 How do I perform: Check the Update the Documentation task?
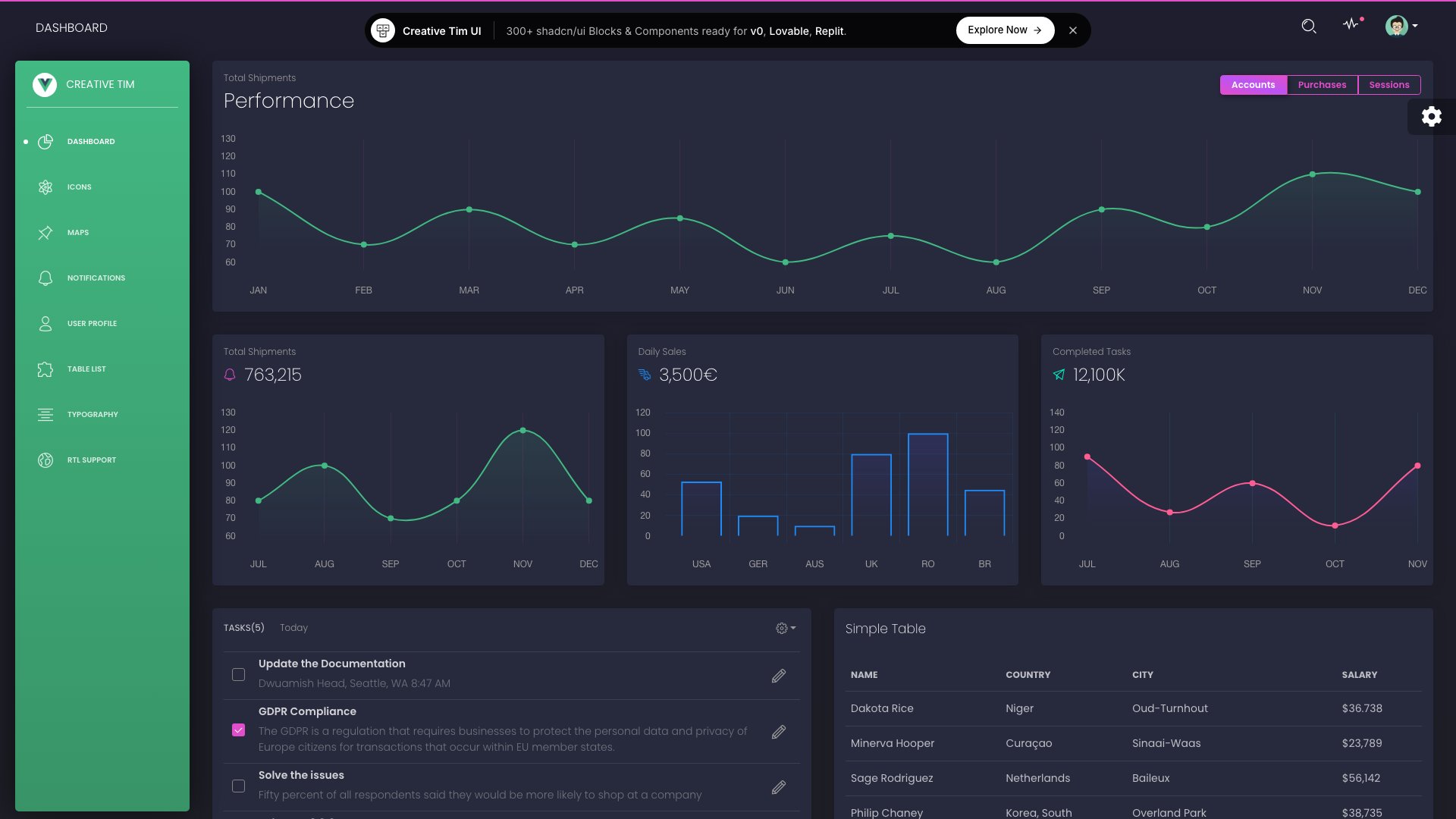[x=238, y=674]
